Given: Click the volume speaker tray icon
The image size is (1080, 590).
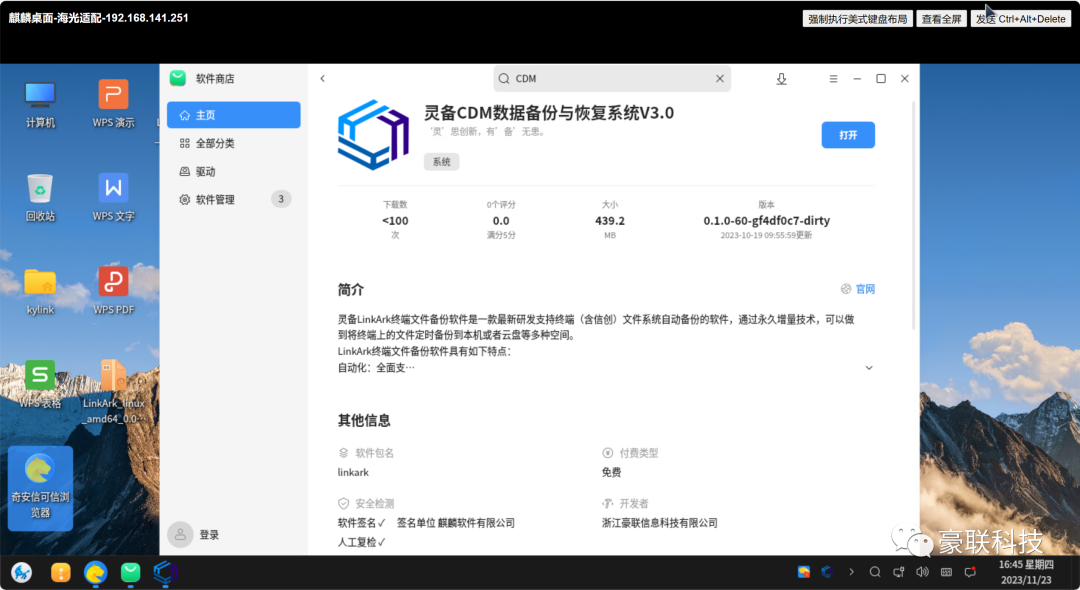Looking at the screenshot, I should [922, 571].
